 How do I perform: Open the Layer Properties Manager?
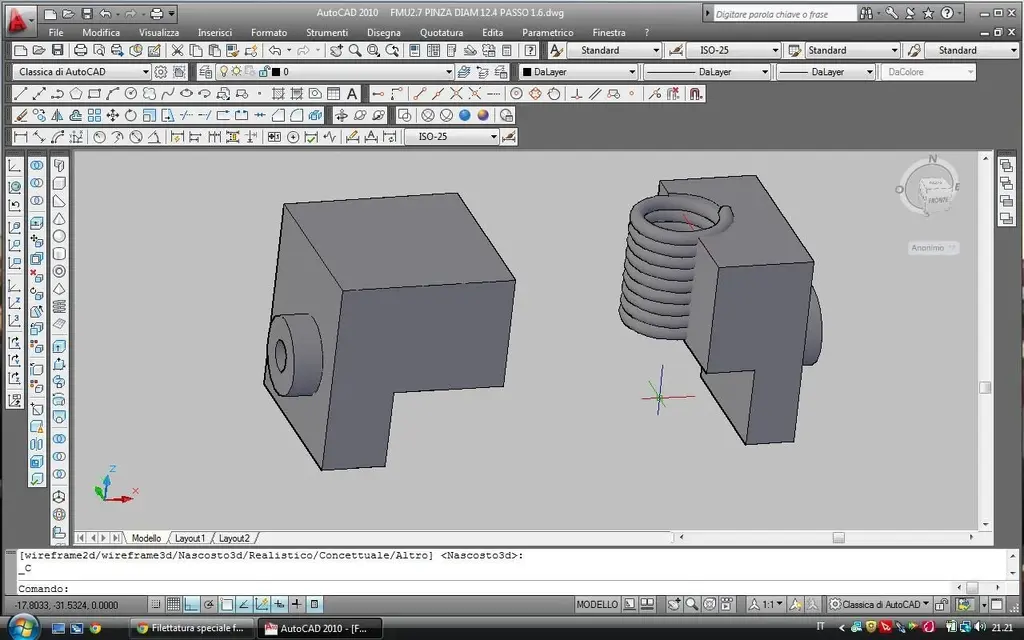tap(205, 72)
